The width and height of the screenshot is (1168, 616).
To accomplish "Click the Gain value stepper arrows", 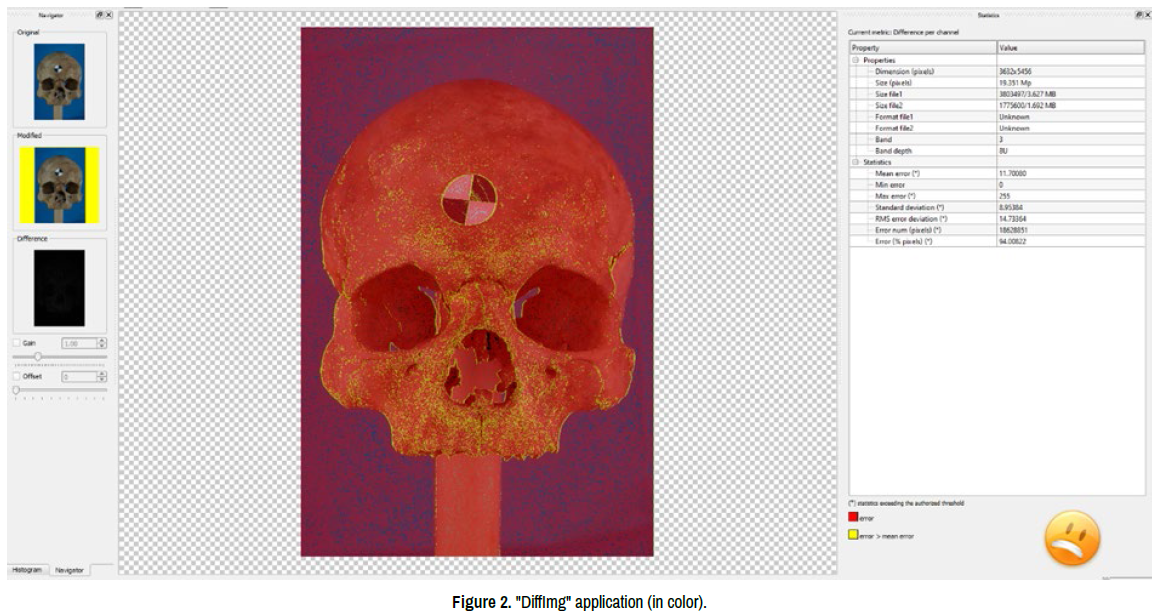I will pos(101,343).
